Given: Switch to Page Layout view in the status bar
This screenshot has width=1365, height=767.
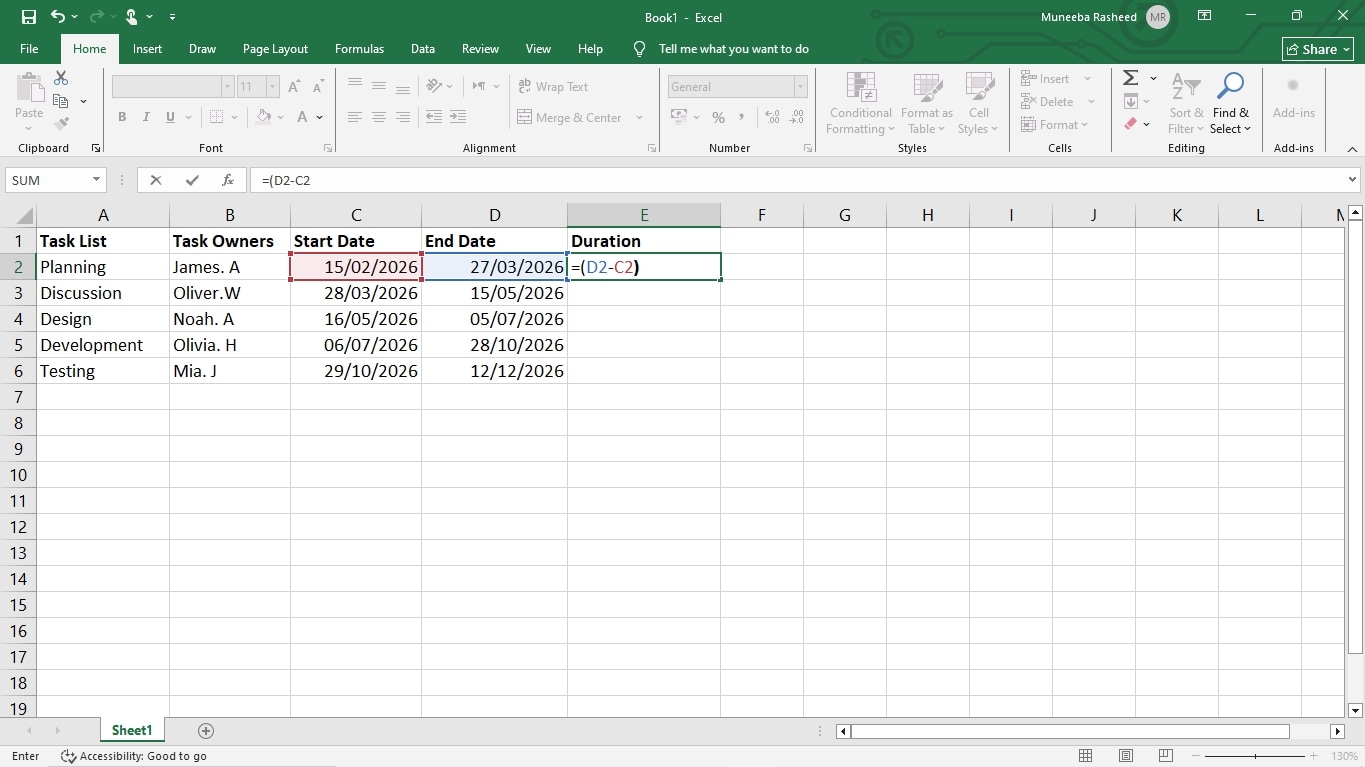Looking at the screenshot, I should [1126, 756].
